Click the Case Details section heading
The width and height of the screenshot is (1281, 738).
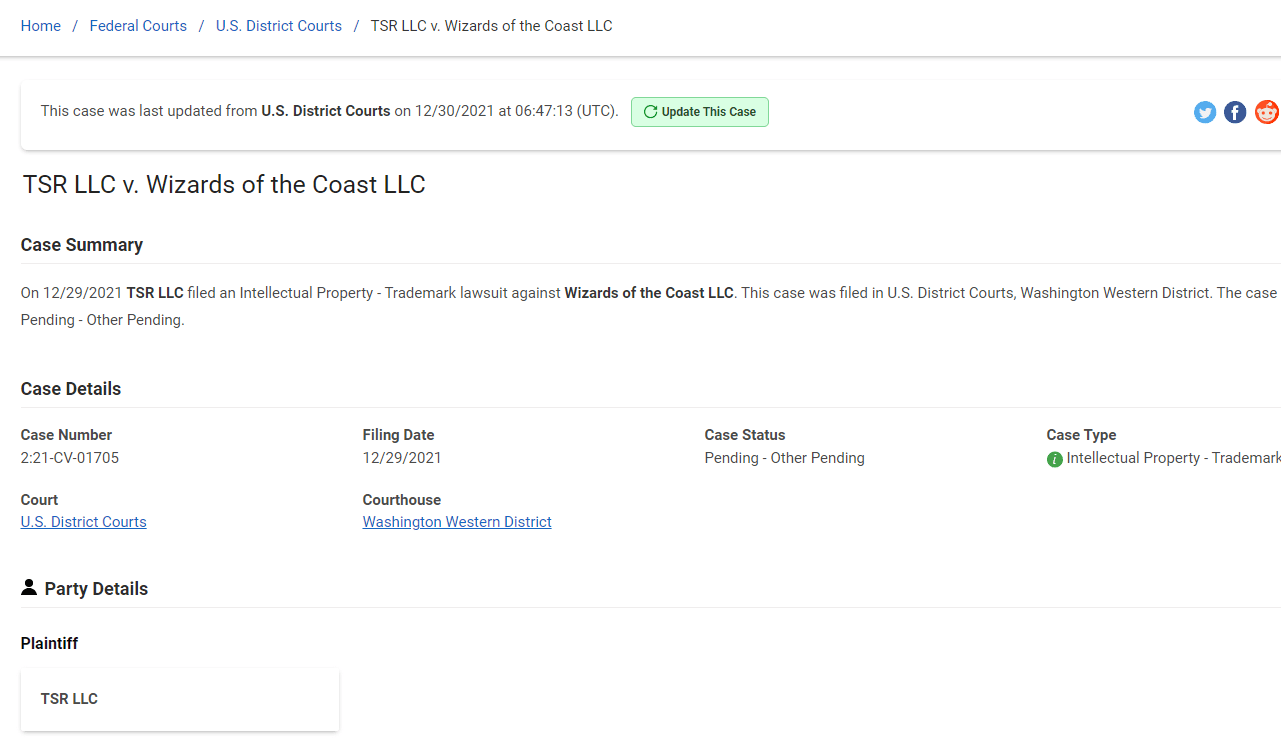71,389
